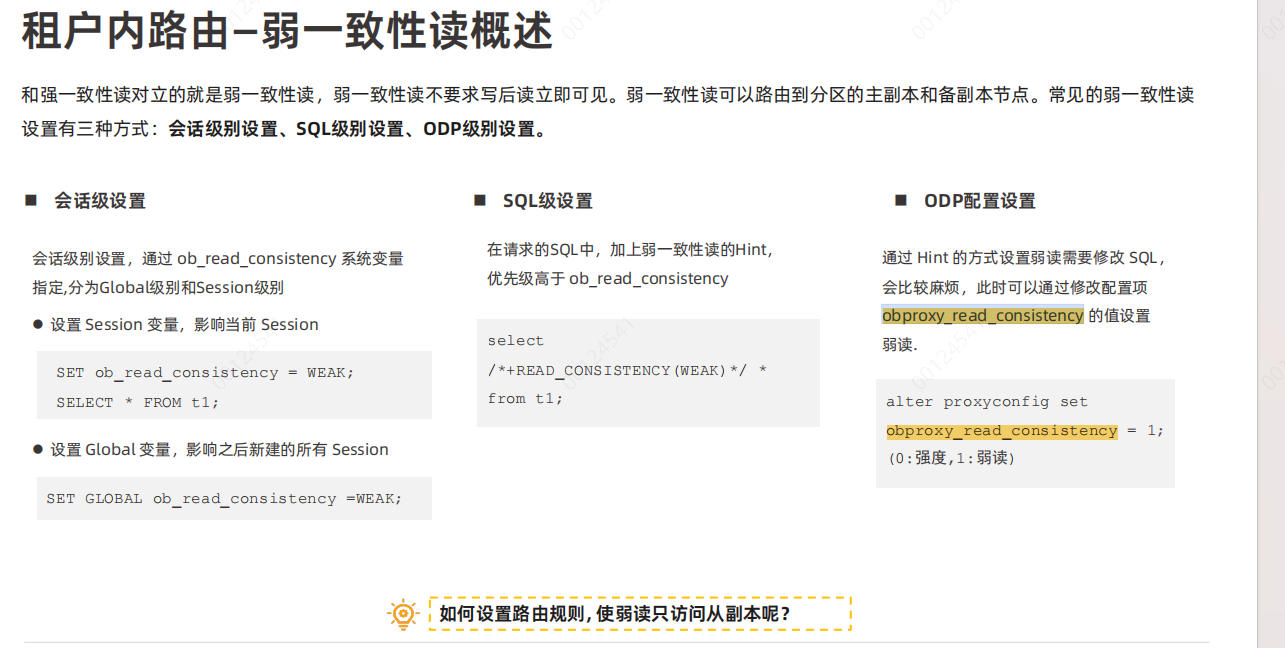The width and height of the screenshot is (1285, 648).
Task: Click the square bullet before SQL级设置
Action: coord(480,201)
